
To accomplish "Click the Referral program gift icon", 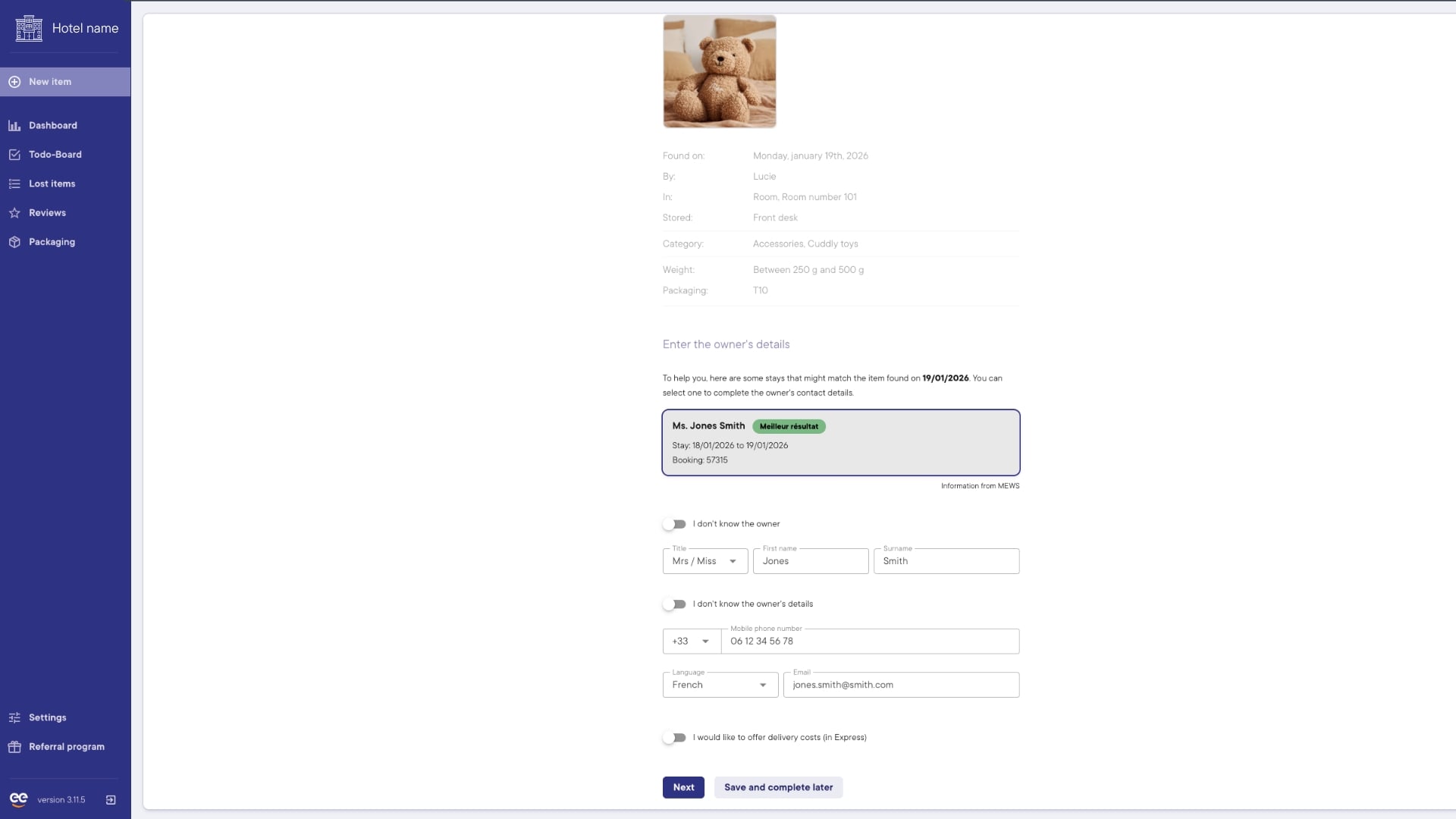I will (14, 747).
